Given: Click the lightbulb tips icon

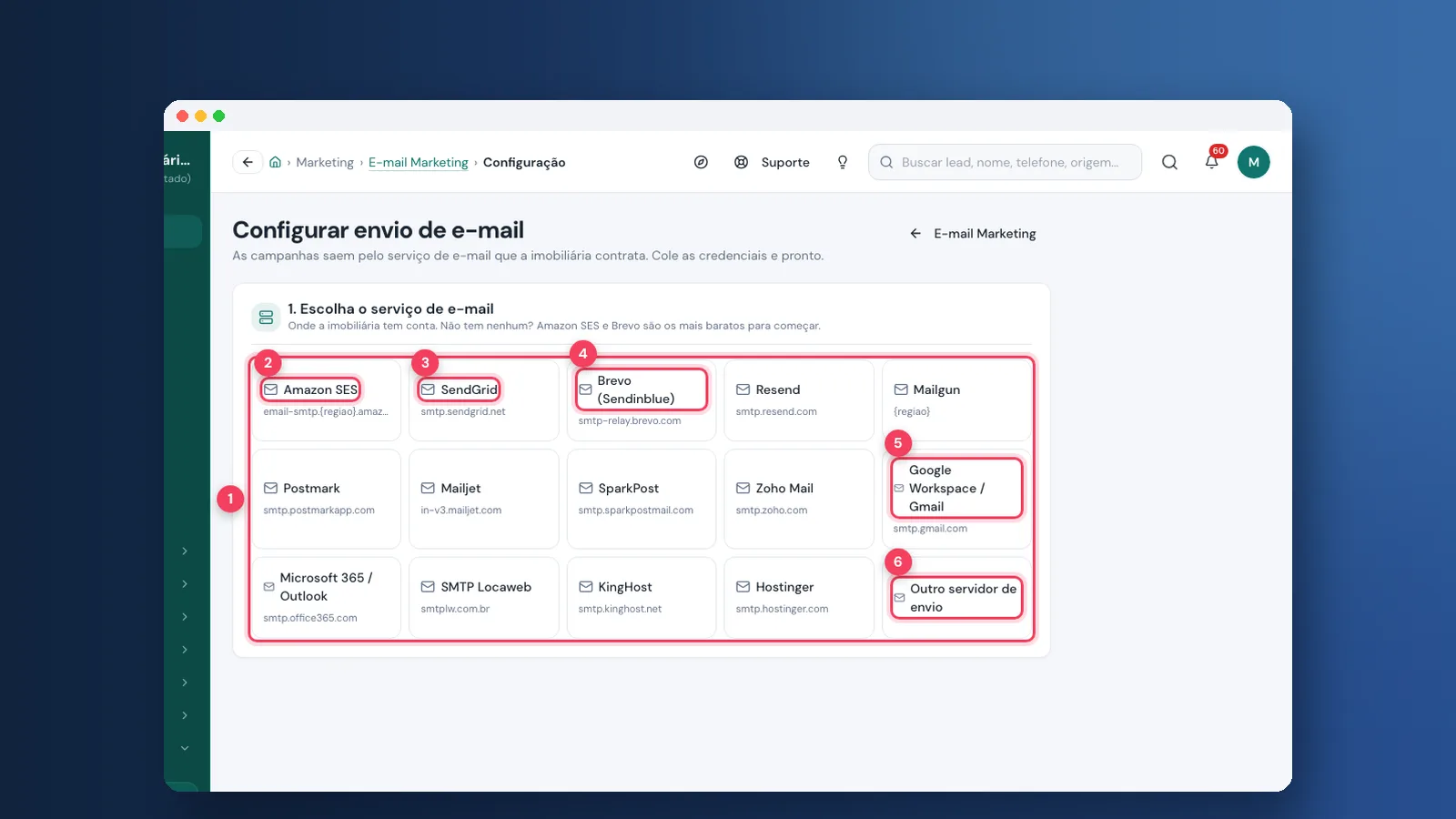Looking at the screenshot, I should (x=843, y=162).
